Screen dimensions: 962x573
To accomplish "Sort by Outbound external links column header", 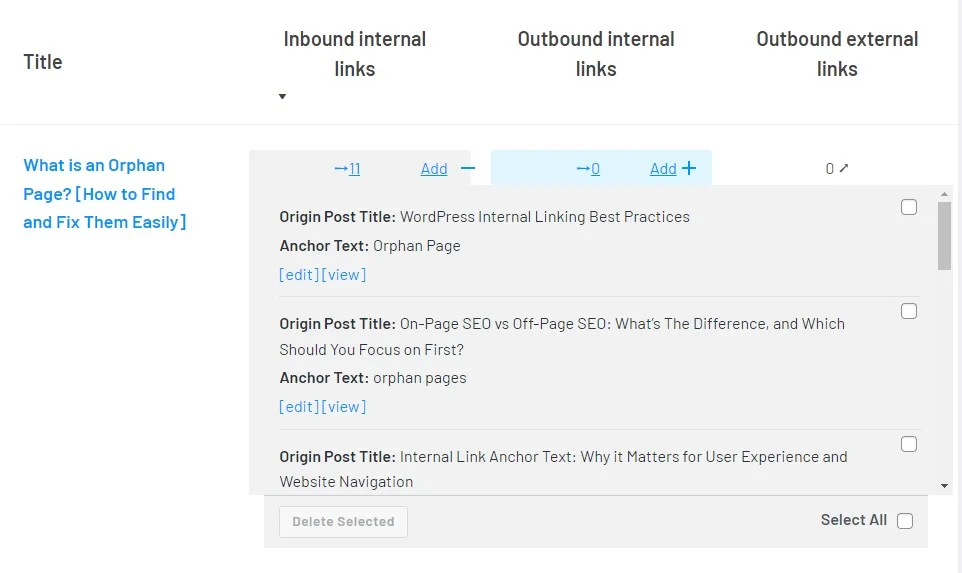I will 837,54.
